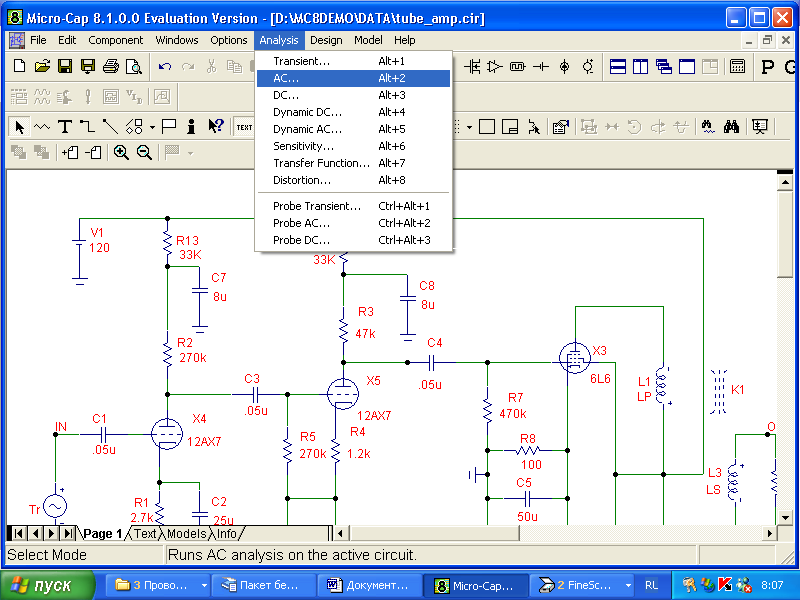The height and width of the screenshot is (600, 800).
Task: Pick the orthogonal Wire mode tool
Action: click(x=88, y=127)
